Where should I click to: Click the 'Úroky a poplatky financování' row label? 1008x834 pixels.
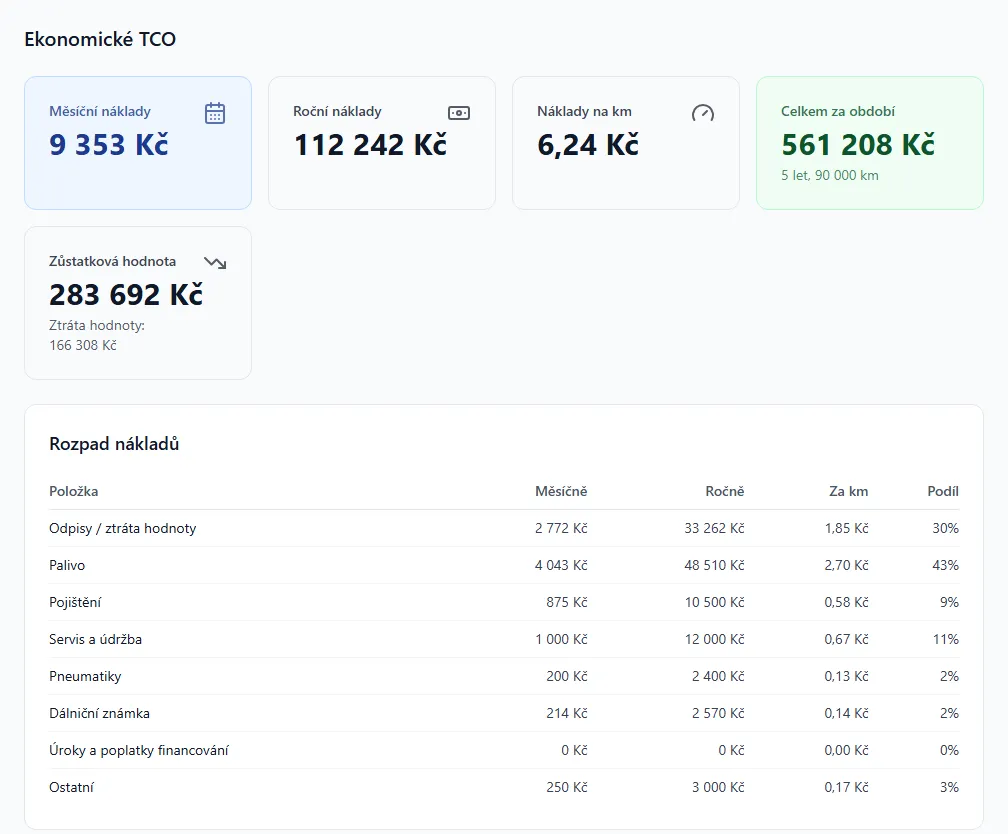click(138, 750)
